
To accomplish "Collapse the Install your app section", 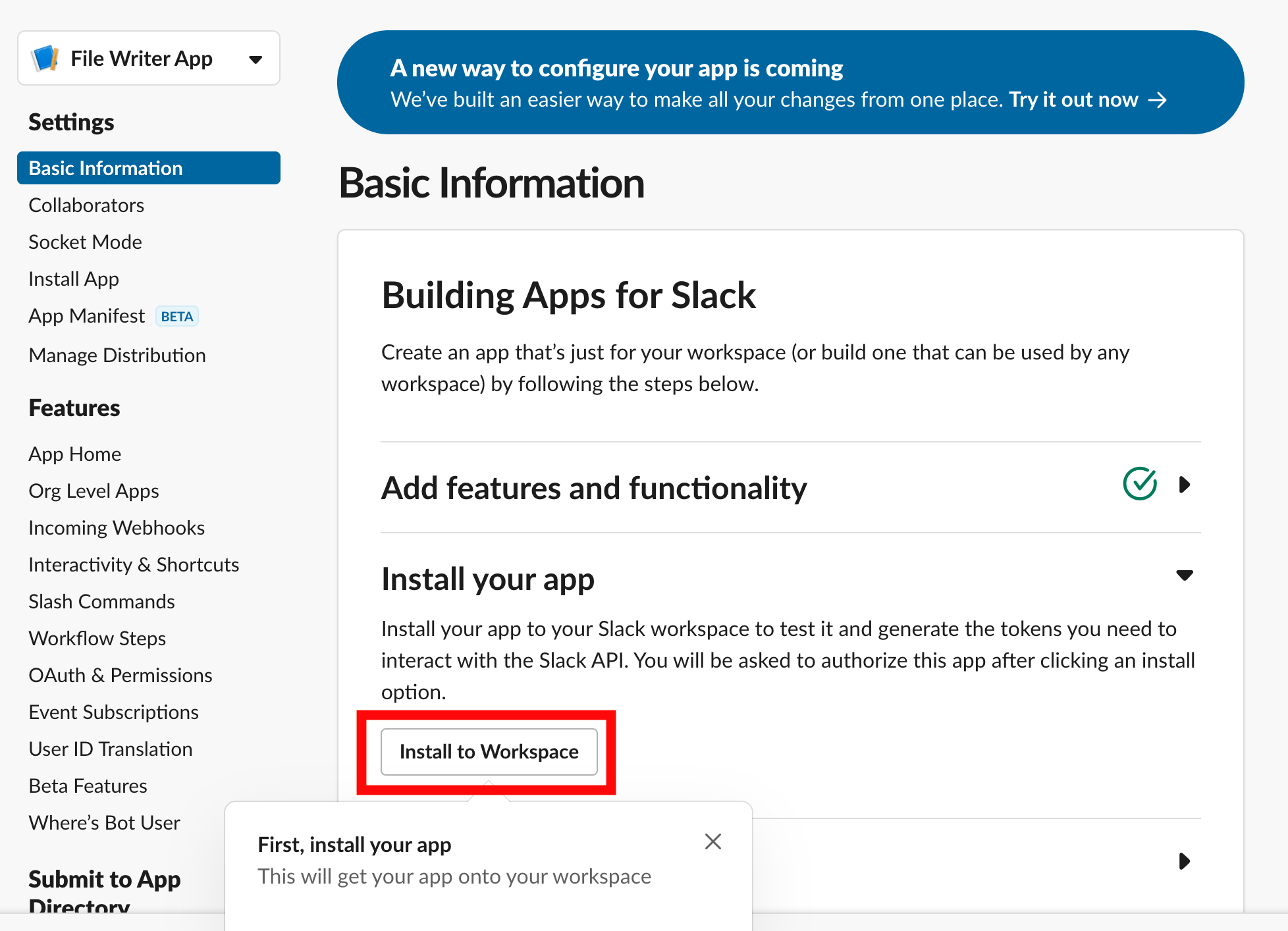I will [1185, 575].
